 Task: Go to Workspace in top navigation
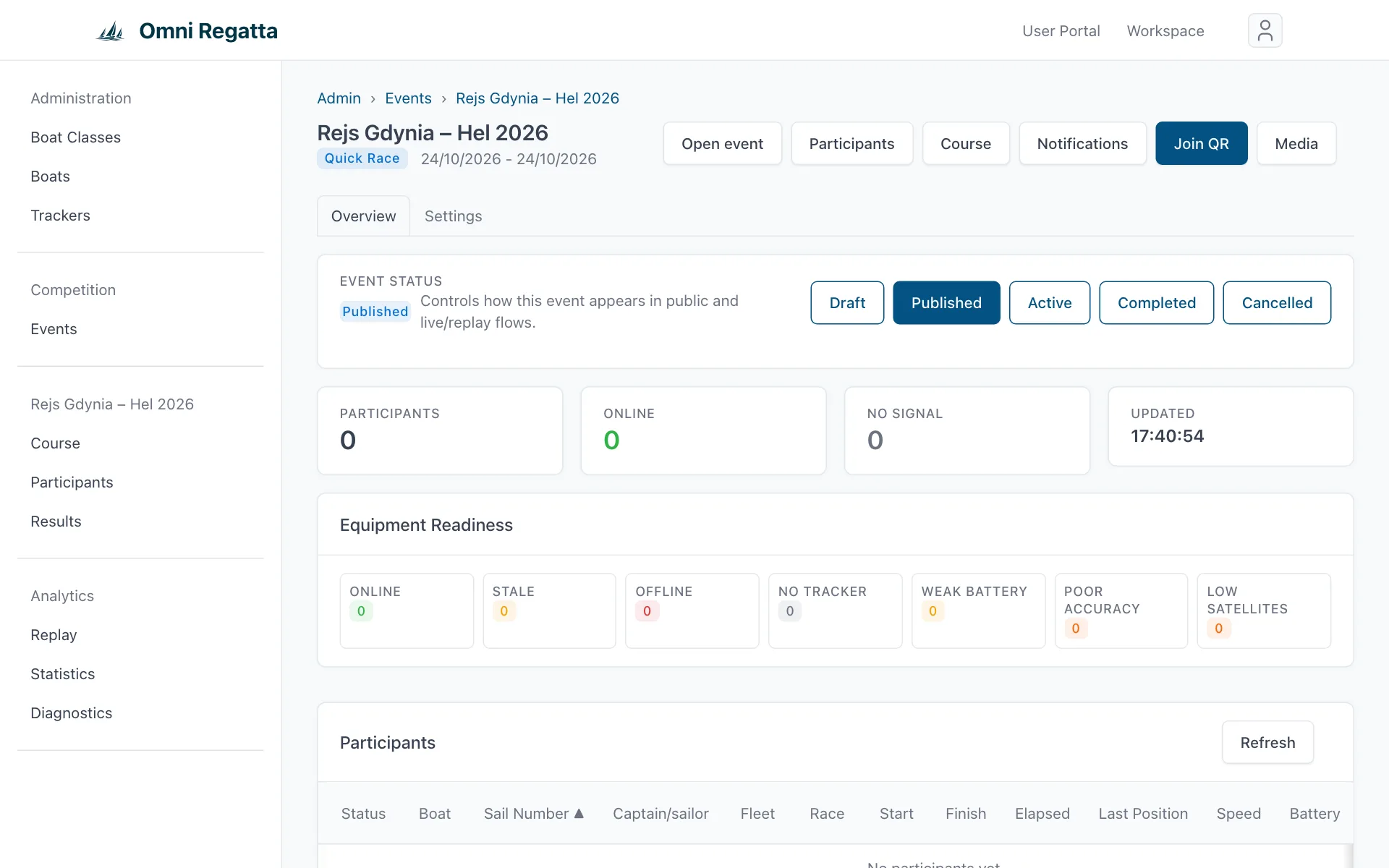(x=1165, y=31)
